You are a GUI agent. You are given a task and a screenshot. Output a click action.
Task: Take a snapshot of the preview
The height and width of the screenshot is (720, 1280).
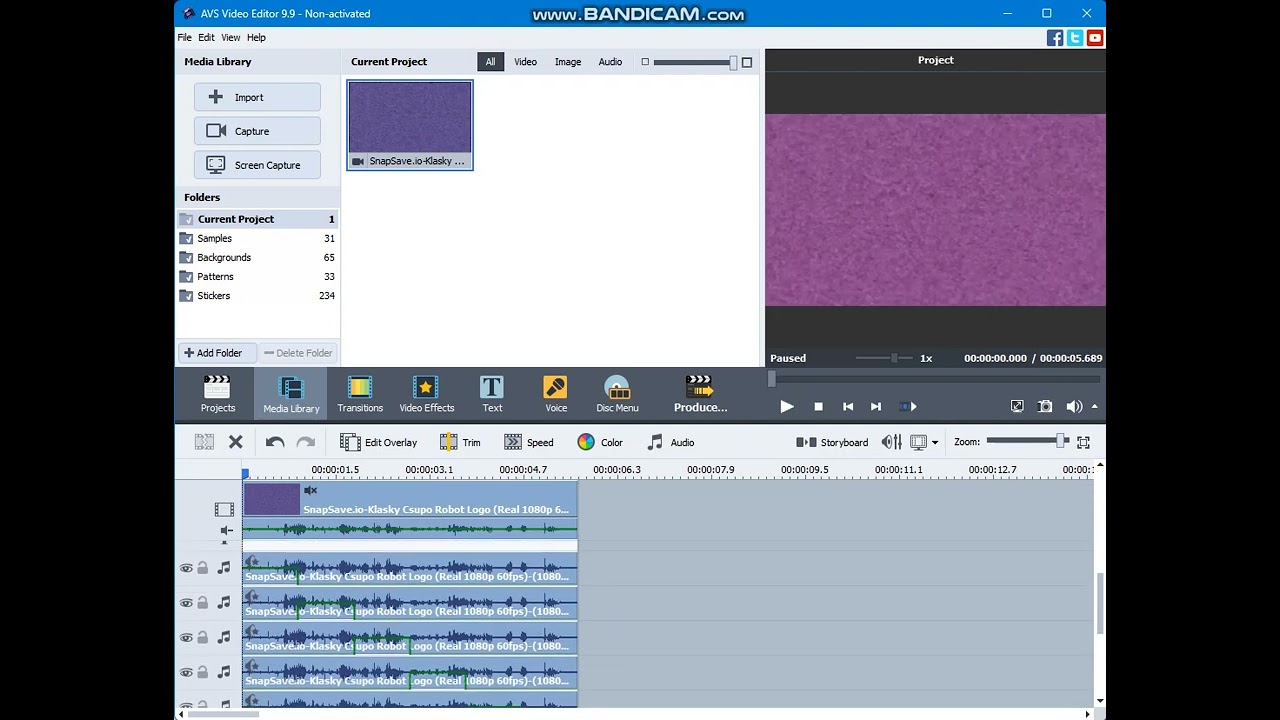pyautogui.click(x=1045, y=406)
